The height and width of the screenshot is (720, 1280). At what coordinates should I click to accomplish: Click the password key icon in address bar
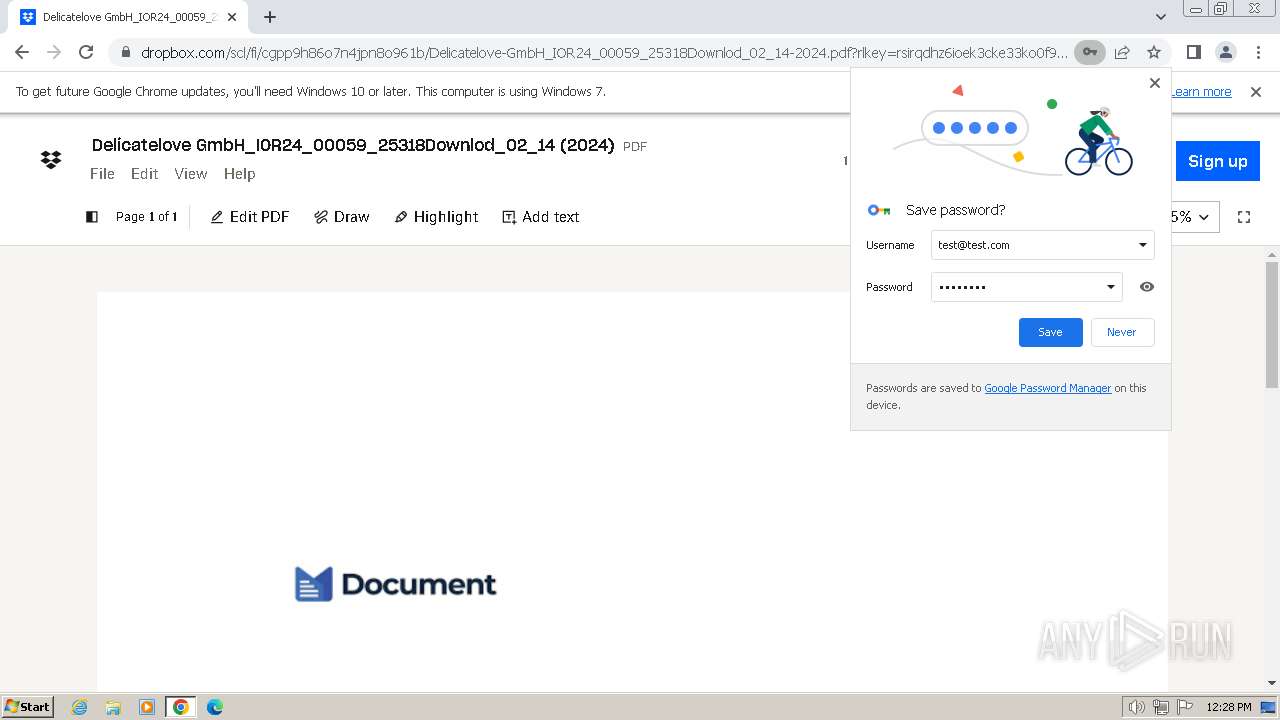coord(1090,52)
